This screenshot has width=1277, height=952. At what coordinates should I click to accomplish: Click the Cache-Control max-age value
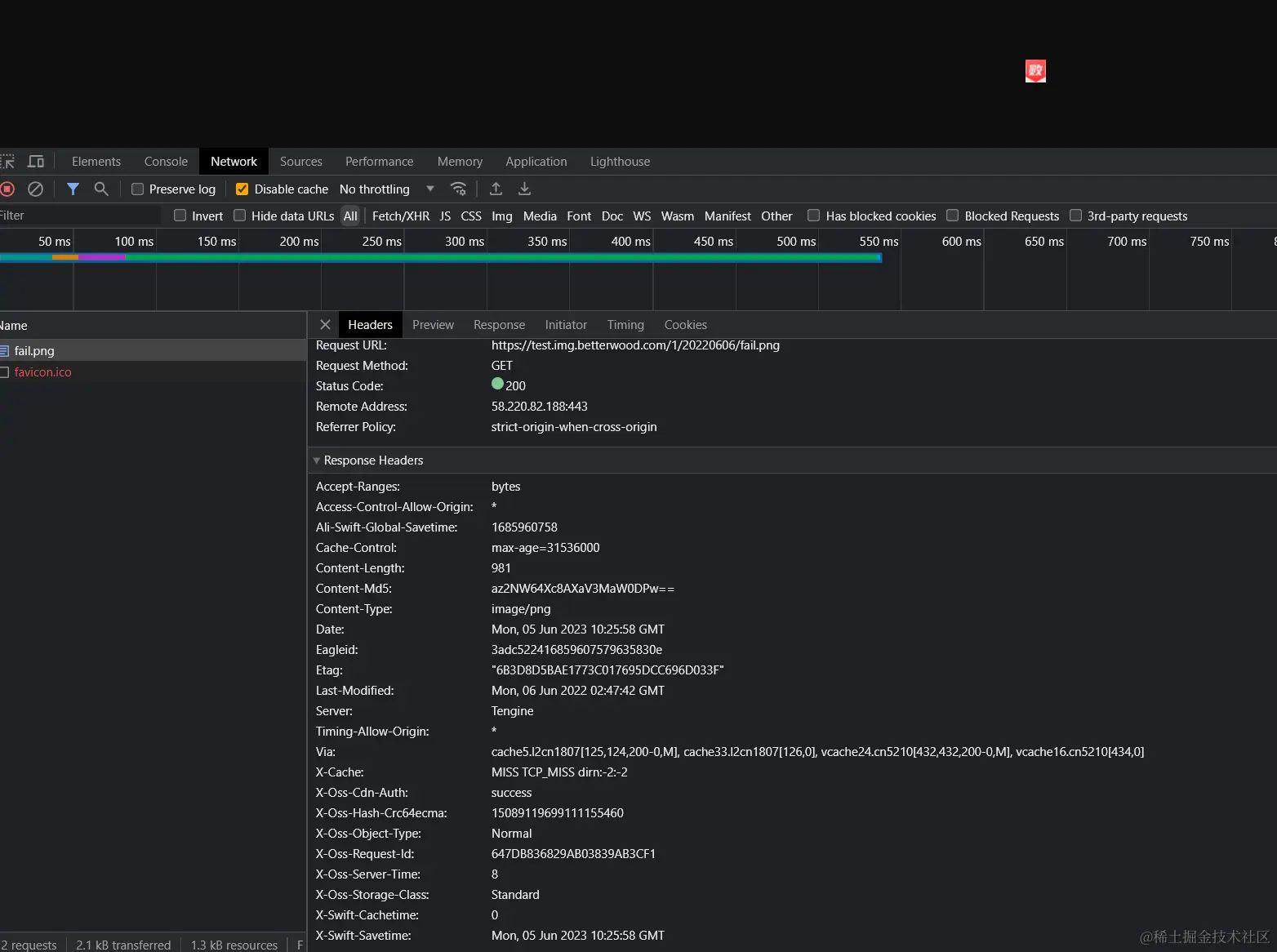[x=545, y=548]
